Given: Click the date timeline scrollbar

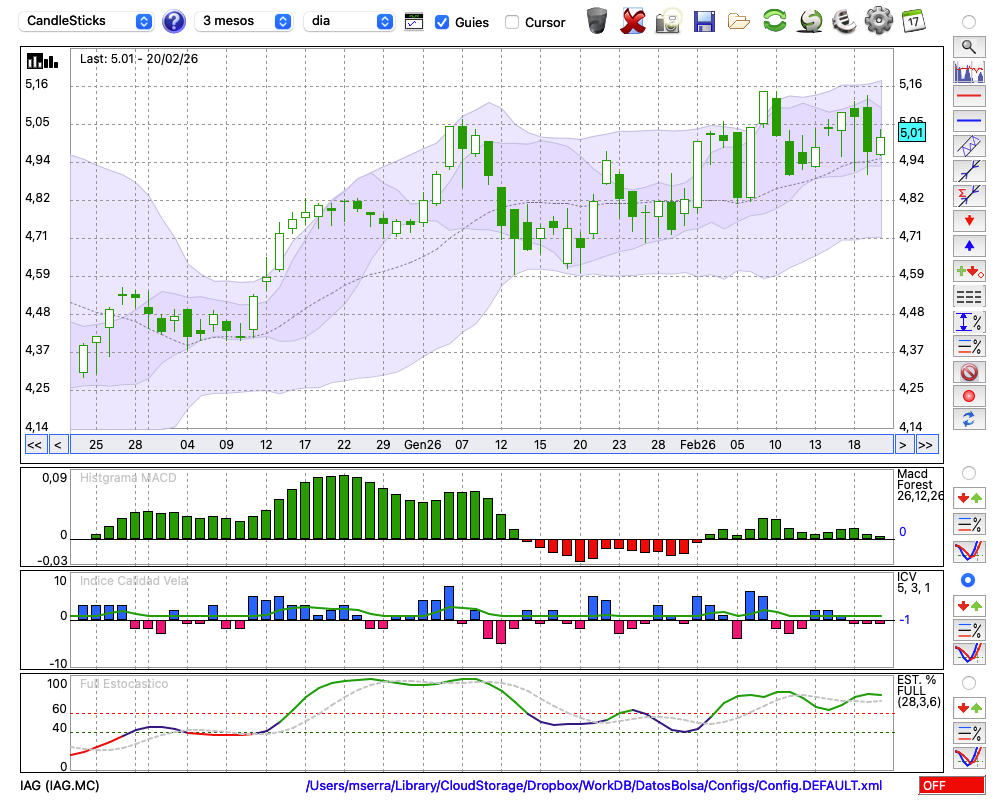Looking at the screenshot, I should click(480, 445).
